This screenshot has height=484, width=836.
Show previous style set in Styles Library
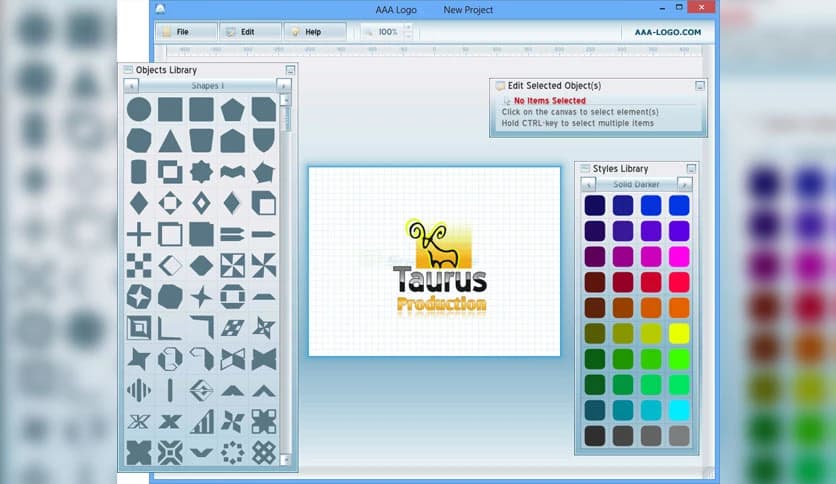click(x=588, y=184)
